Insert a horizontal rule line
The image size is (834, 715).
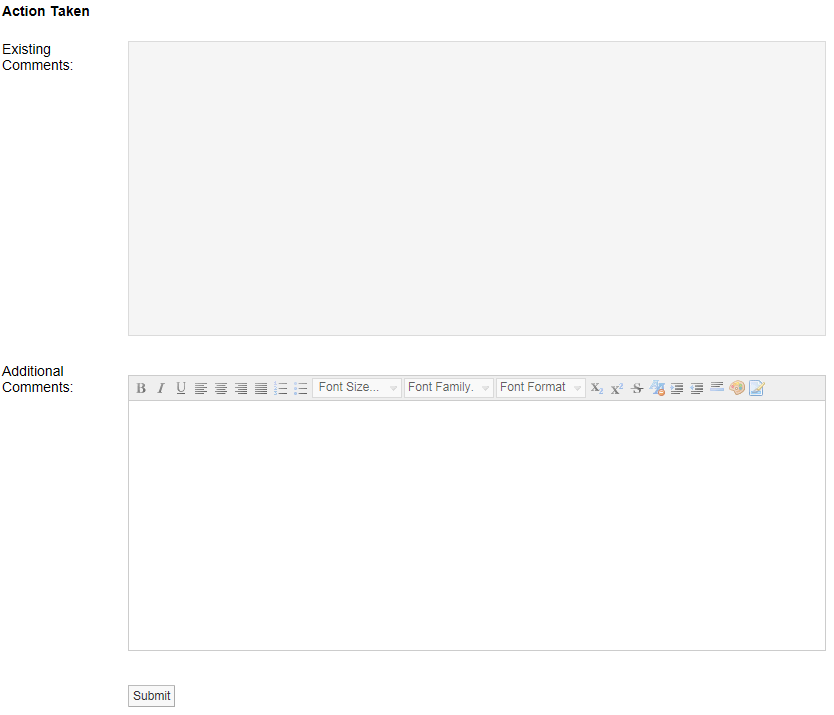pos(717,386)
